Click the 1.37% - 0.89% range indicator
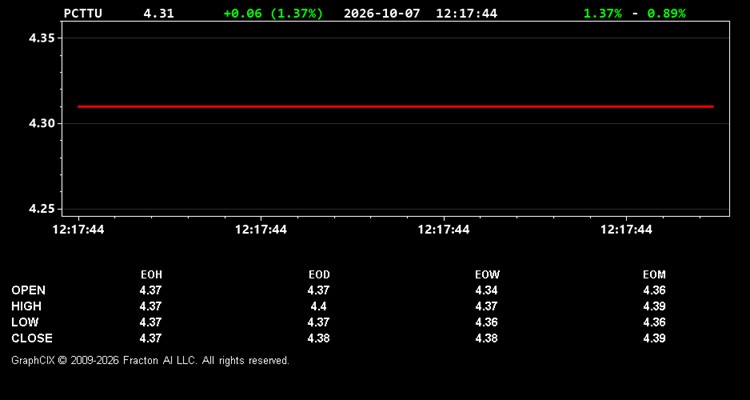 634,13
